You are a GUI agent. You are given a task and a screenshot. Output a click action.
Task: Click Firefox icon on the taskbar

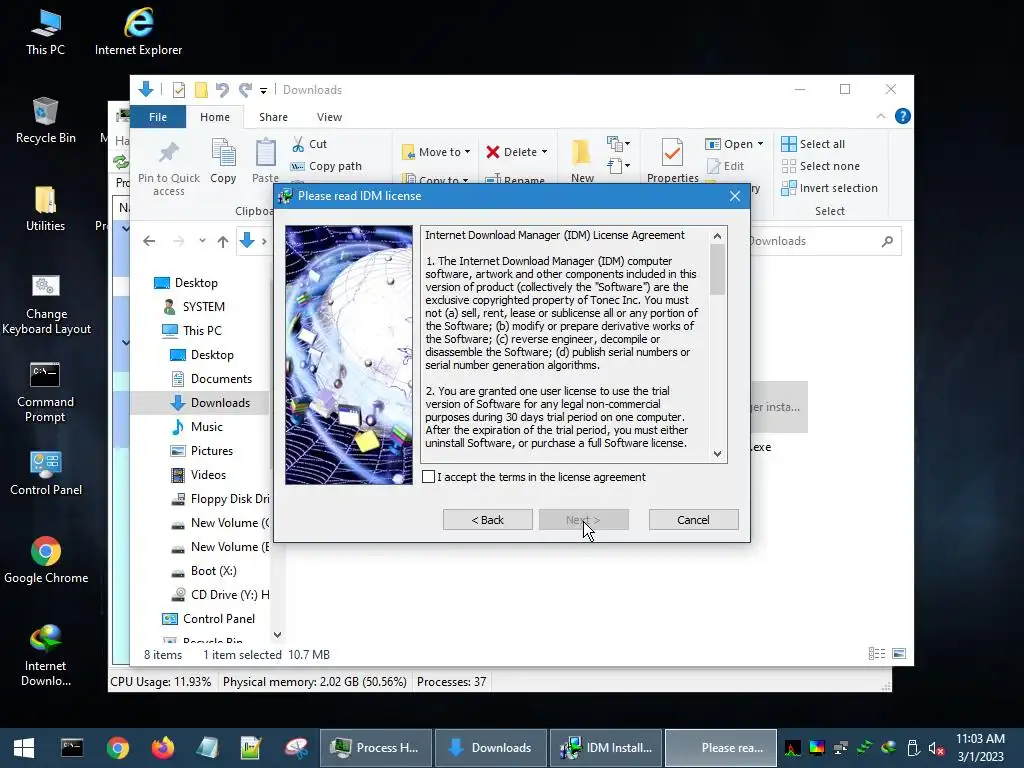coord(163,748)
